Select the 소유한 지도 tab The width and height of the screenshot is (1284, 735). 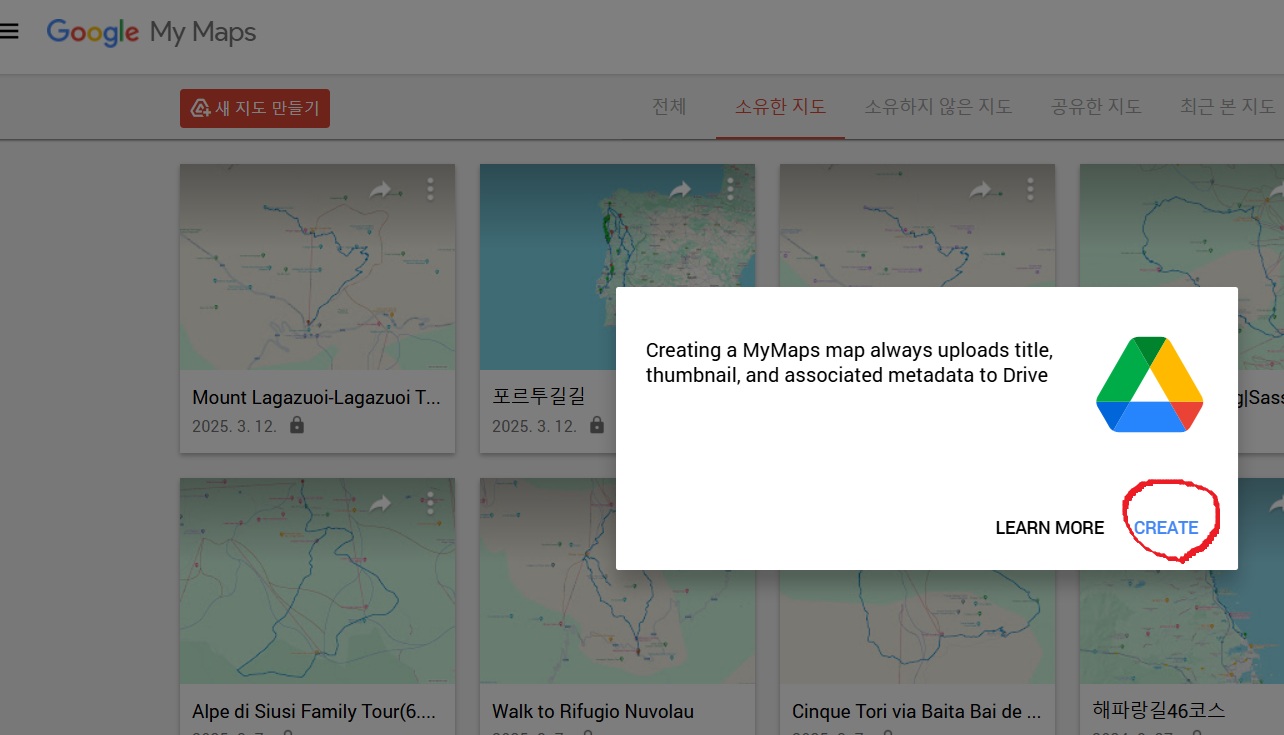(x=780, y=106)
